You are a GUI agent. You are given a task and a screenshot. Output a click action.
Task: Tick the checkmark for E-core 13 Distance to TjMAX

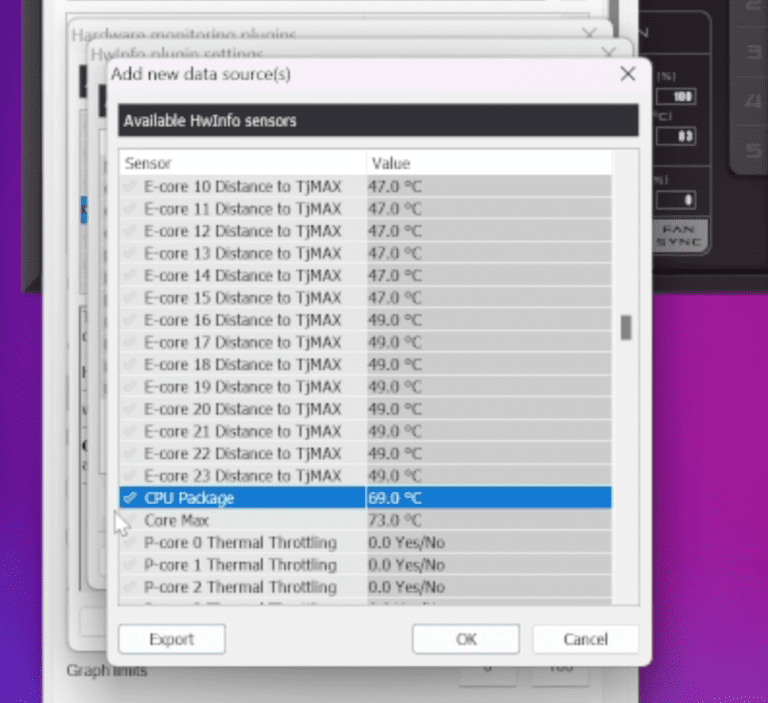point(130,253)
